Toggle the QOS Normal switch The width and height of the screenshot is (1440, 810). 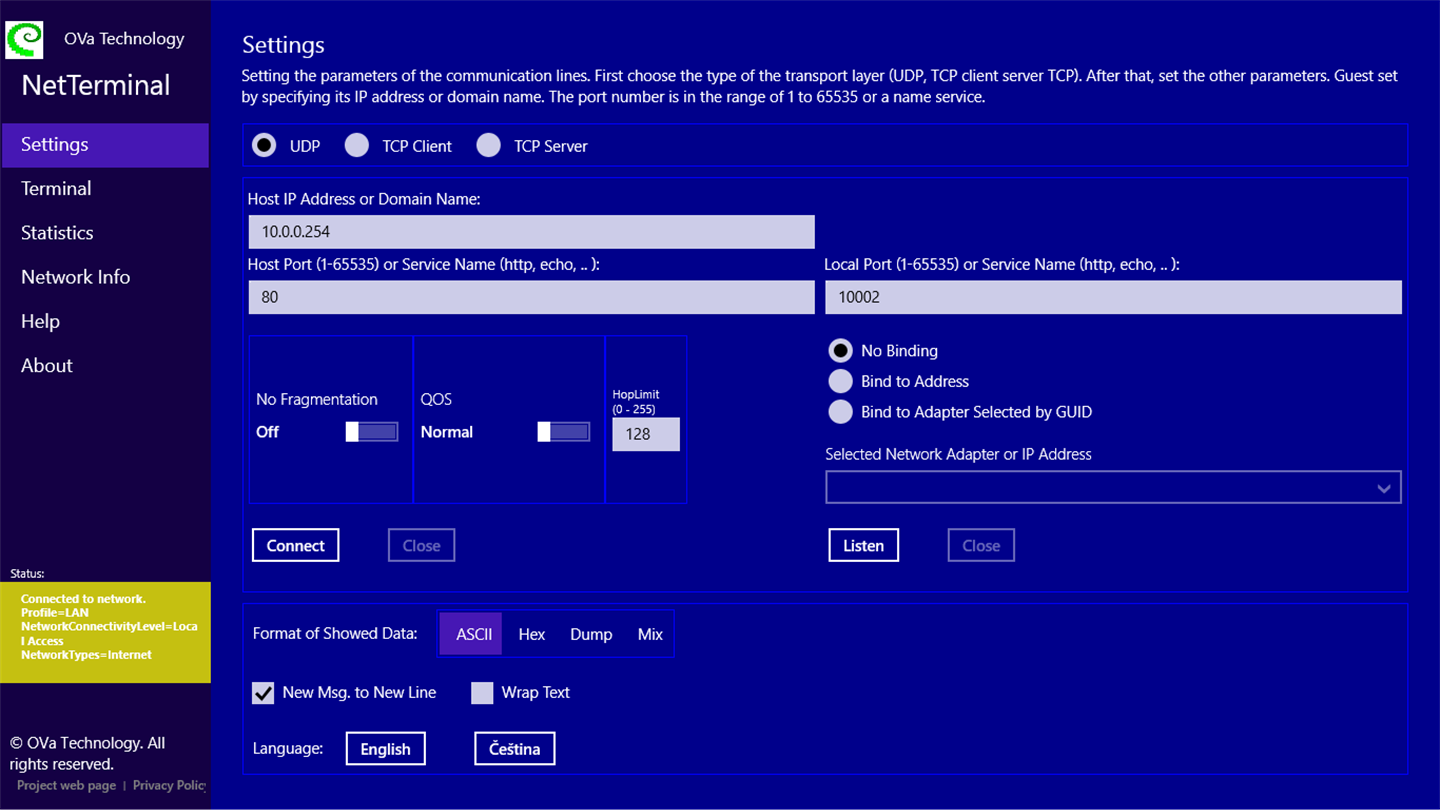(x=564, y=432)
